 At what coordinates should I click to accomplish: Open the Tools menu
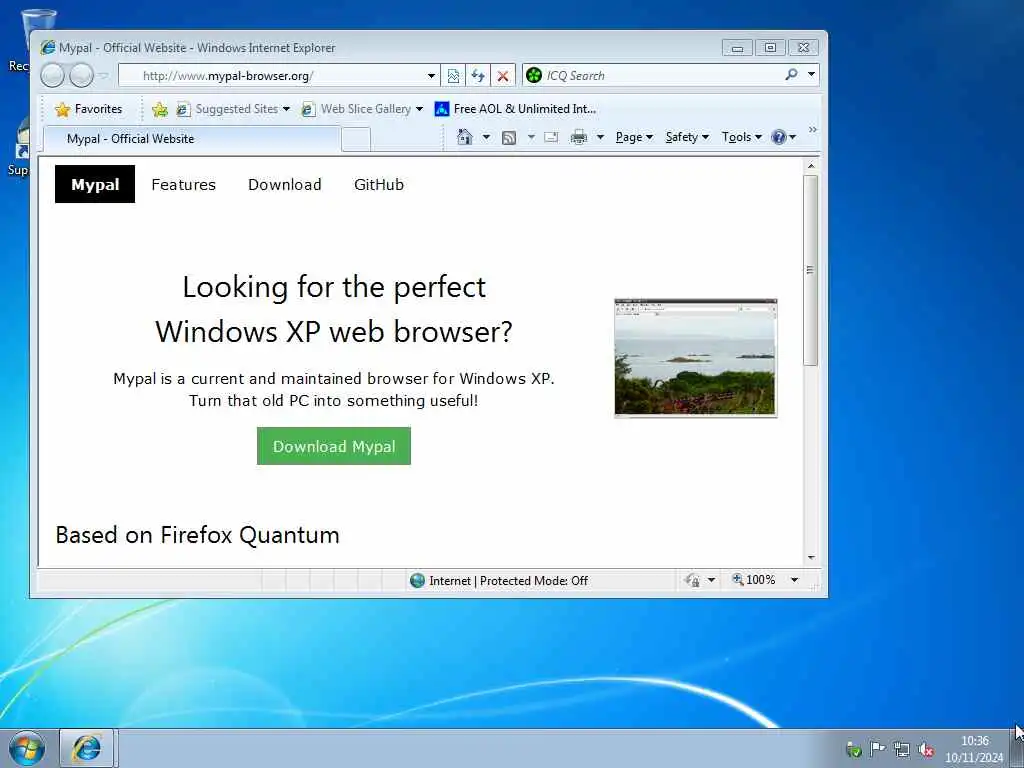741,137
